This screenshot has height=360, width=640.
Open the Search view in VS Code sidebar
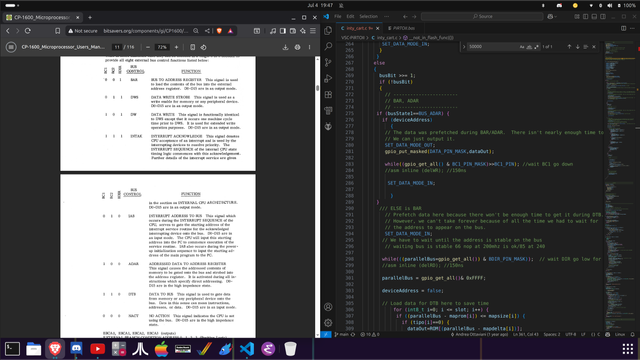(328, 46)
